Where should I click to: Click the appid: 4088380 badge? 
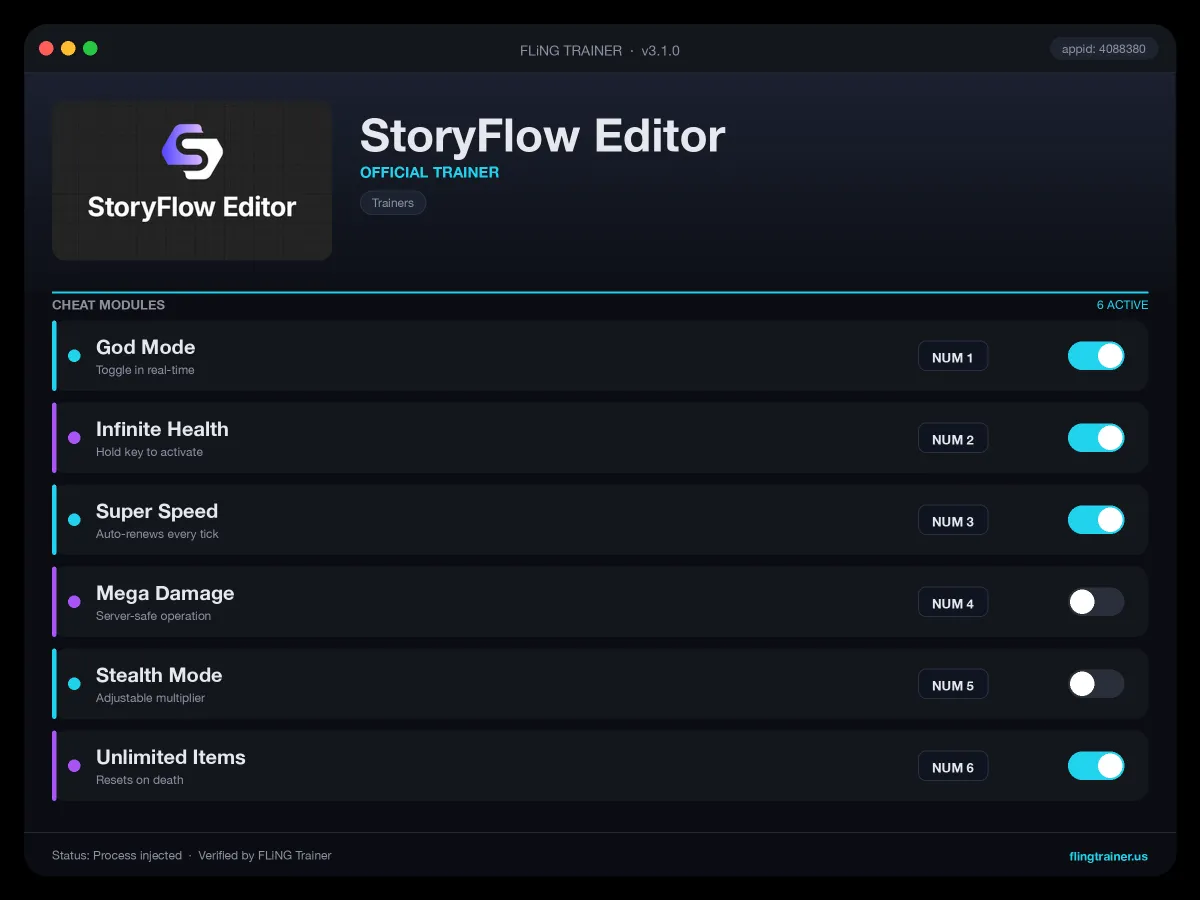coord(1104,48)
